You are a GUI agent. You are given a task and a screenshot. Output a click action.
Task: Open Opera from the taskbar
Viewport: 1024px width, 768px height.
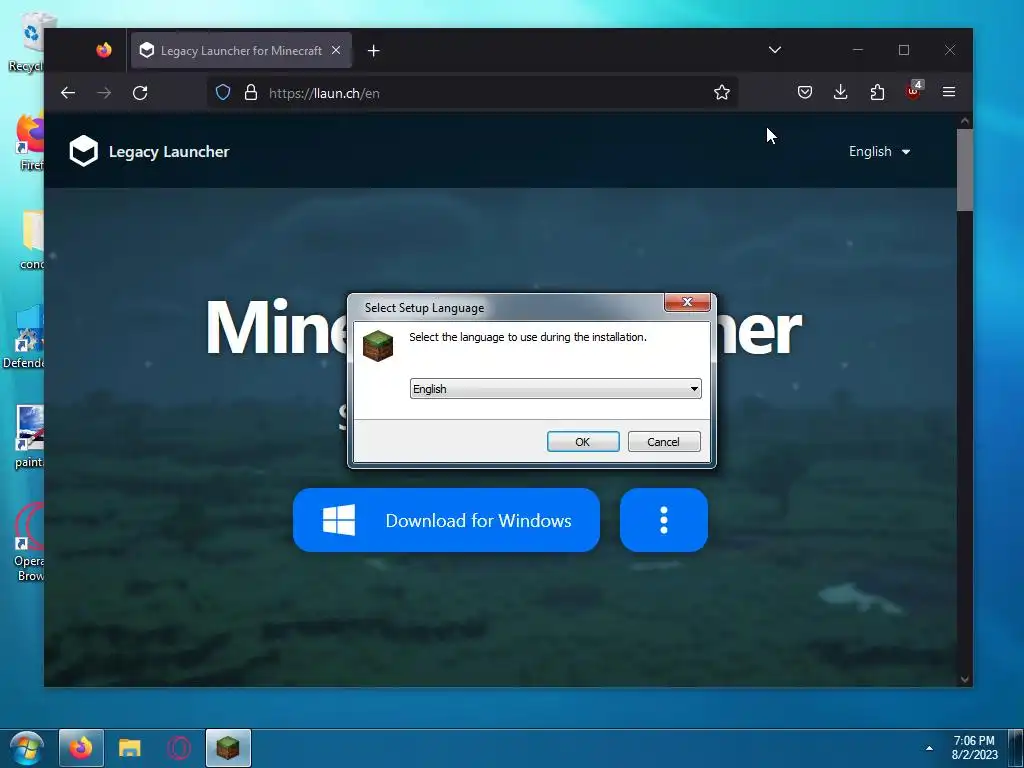[x=178, y=748]
